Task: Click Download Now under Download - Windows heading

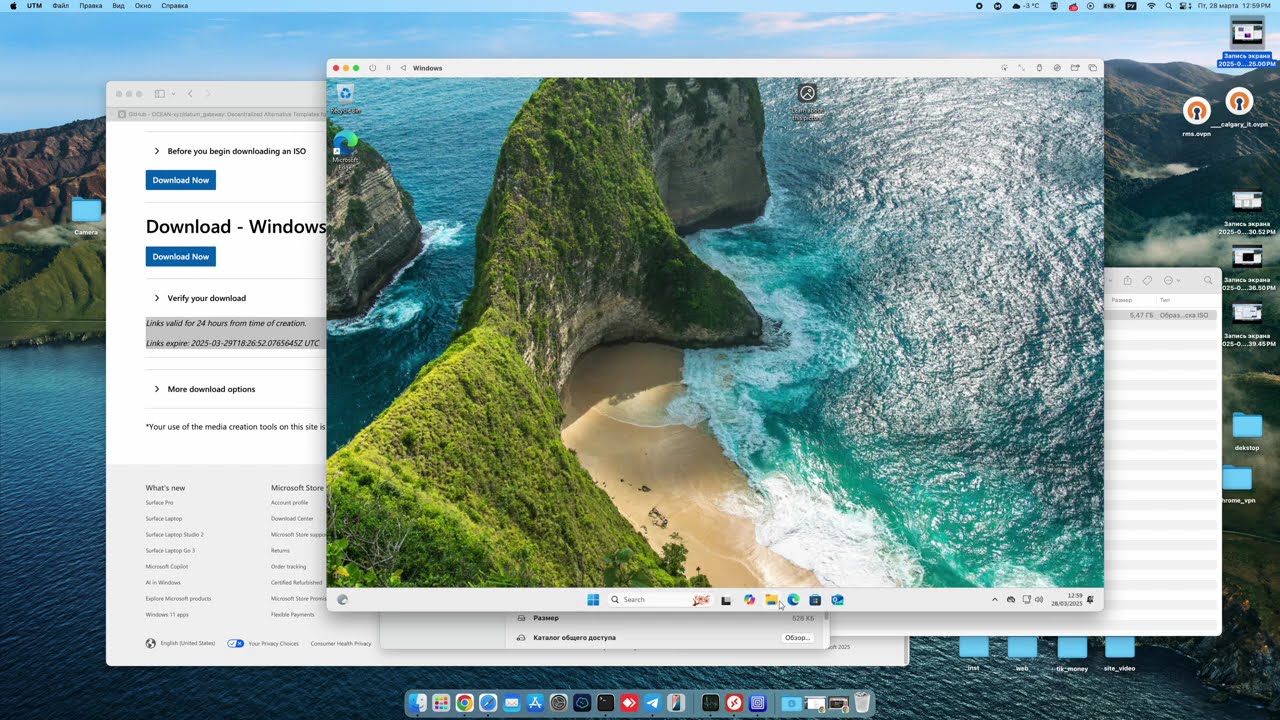Action: point(181,257)
